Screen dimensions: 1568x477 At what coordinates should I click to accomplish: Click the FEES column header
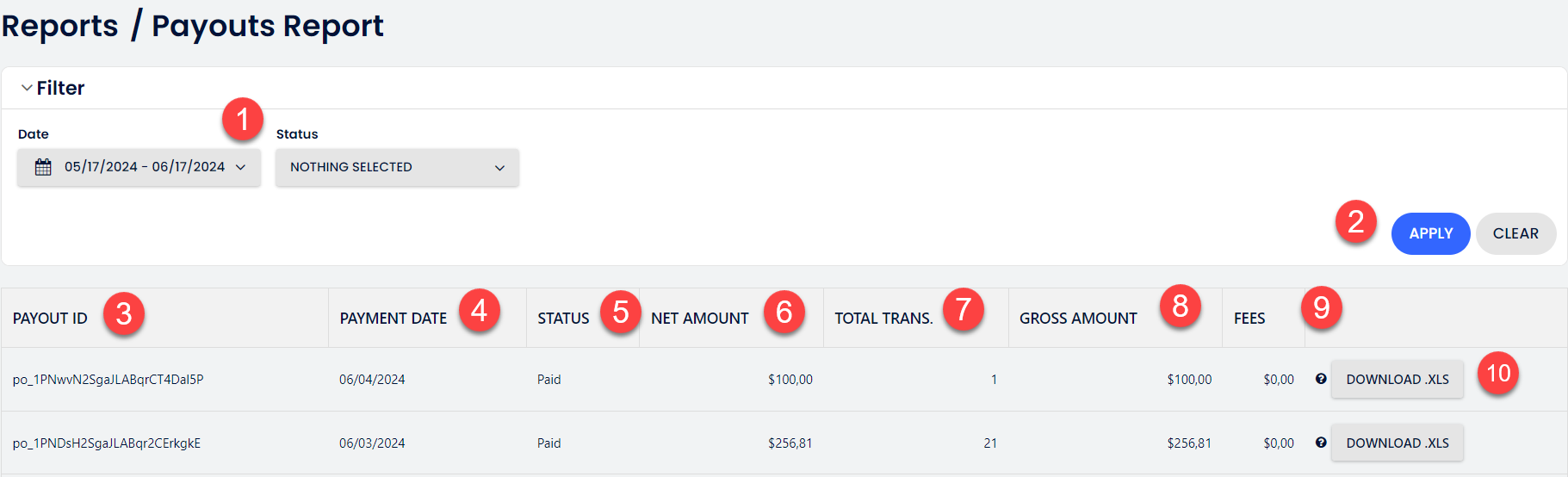[1249, 319]
